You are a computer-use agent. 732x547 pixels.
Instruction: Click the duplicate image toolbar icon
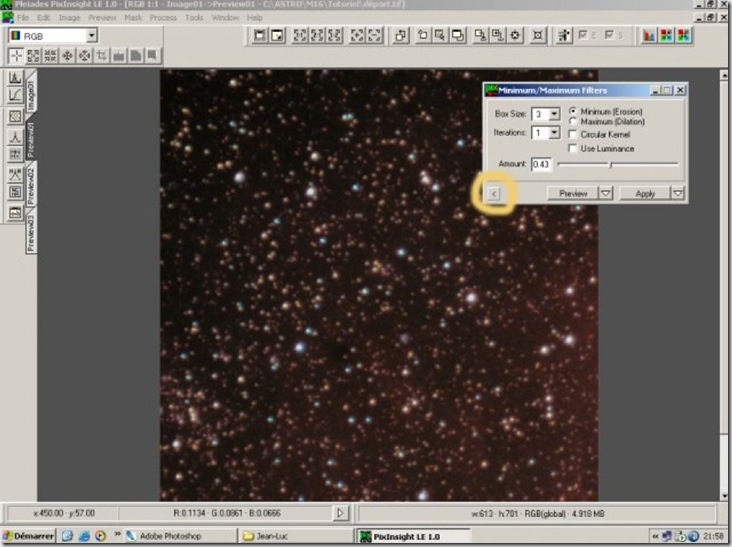point(400,35)
